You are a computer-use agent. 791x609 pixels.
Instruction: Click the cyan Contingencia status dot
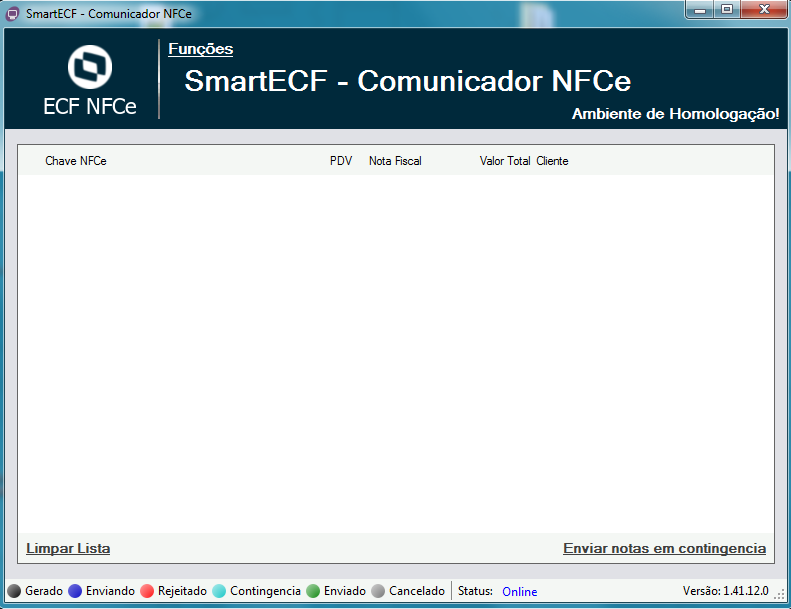pos(219,591)
